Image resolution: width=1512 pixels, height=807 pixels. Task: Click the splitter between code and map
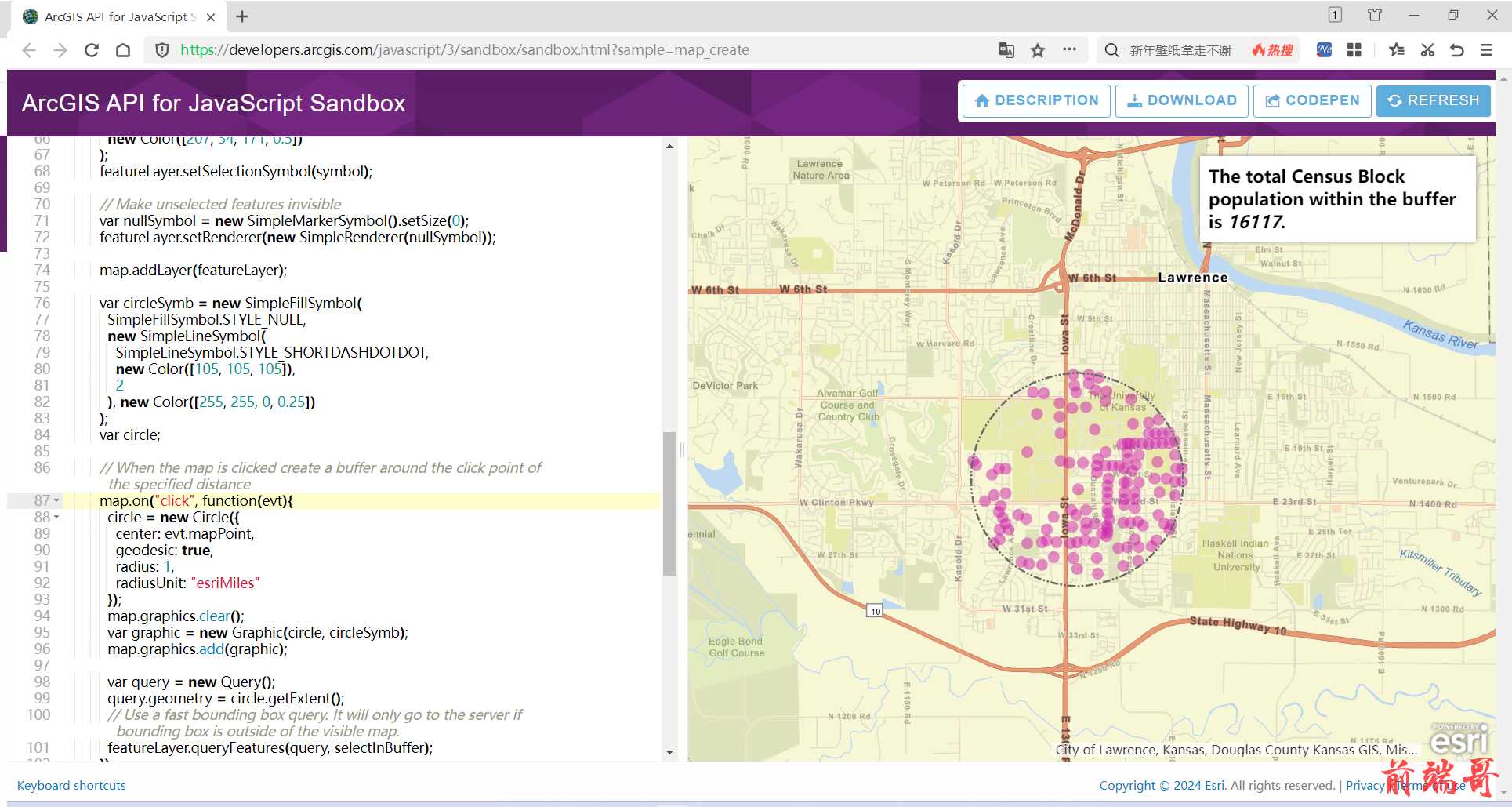pos(682,449)
